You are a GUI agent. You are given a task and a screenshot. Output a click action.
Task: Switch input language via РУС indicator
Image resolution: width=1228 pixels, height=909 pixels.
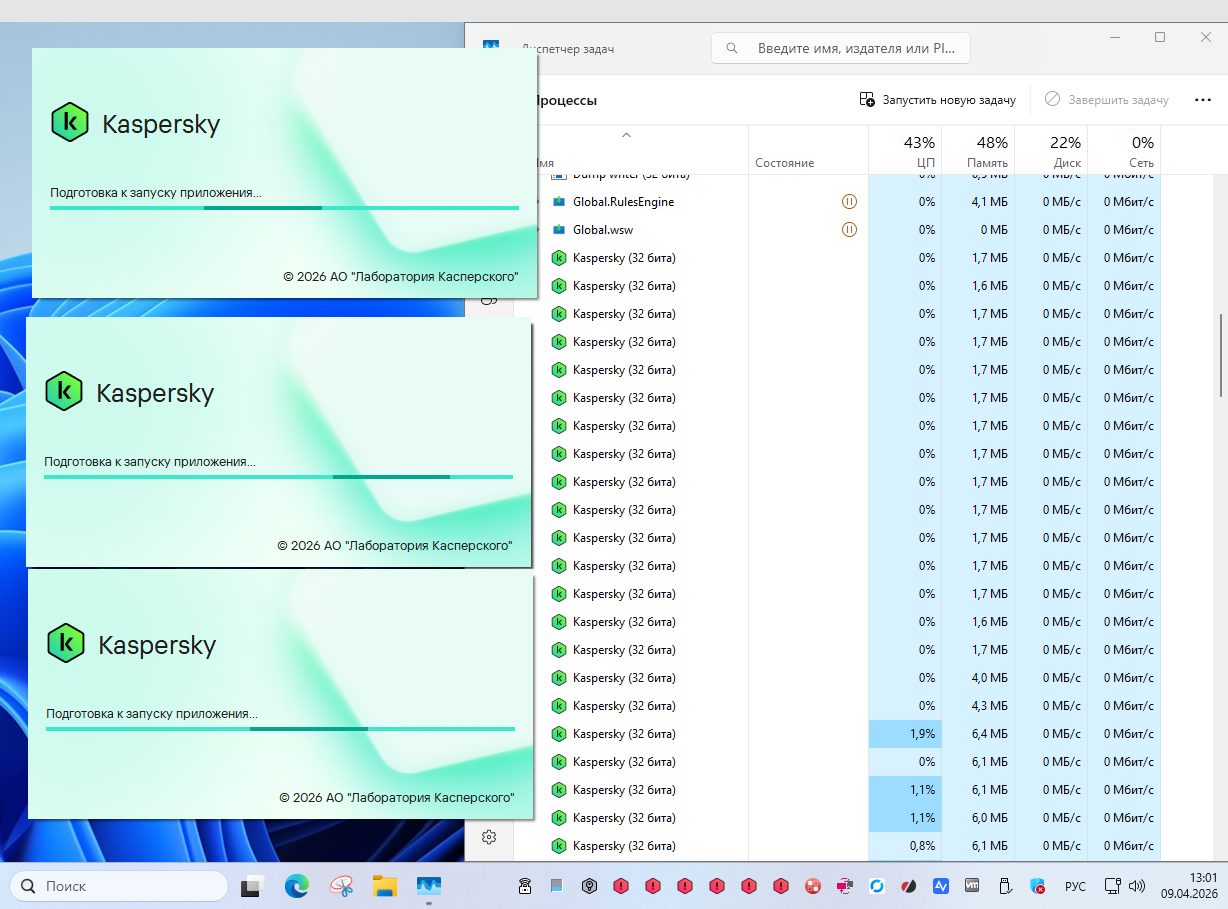point(1075,886)
